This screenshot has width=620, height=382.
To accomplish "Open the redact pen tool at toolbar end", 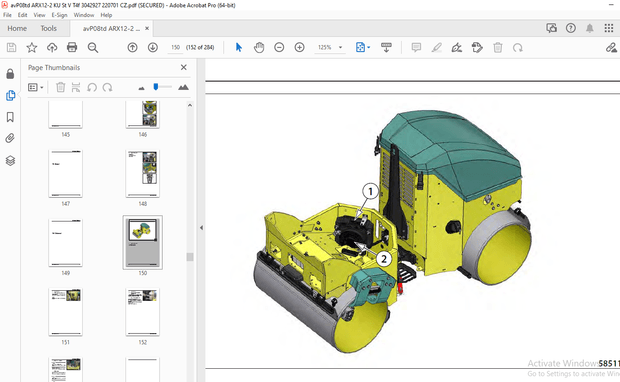I will 611,47.
